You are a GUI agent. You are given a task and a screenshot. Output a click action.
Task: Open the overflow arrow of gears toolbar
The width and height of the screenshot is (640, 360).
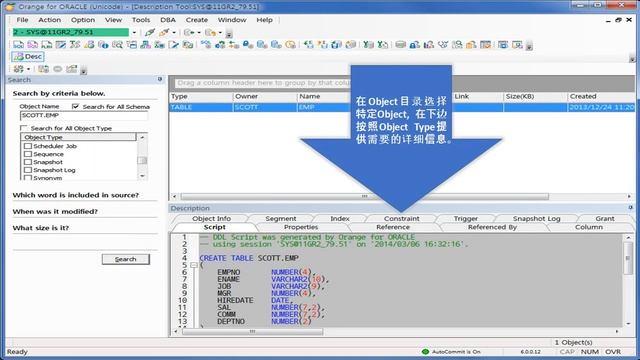click(x=84, y=71)
